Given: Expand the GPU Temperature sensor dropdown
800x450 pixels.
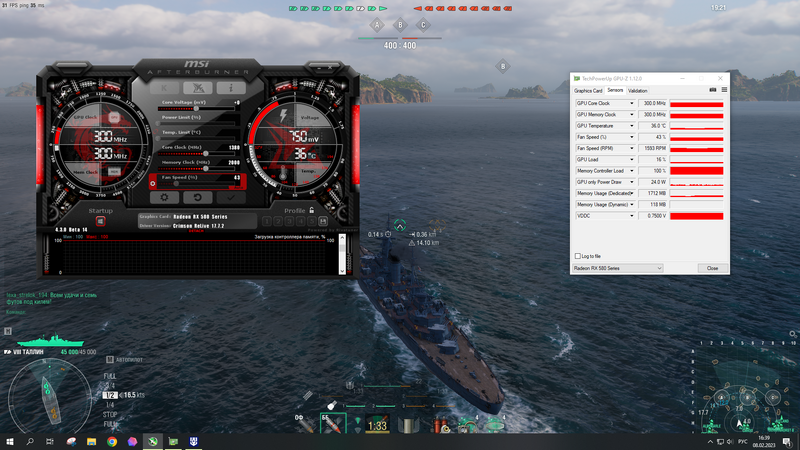Looking at the screenshot, I should 632,126.
